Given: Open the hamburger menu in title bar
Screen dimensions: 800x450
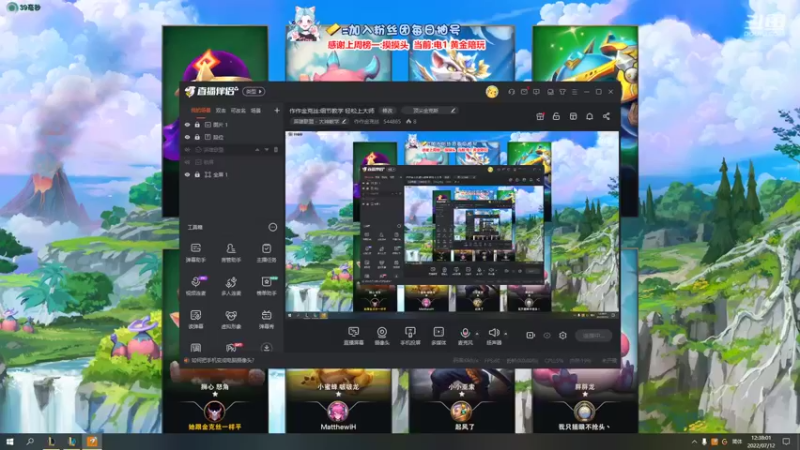Looking at the screenshot, I should (574, 92).
